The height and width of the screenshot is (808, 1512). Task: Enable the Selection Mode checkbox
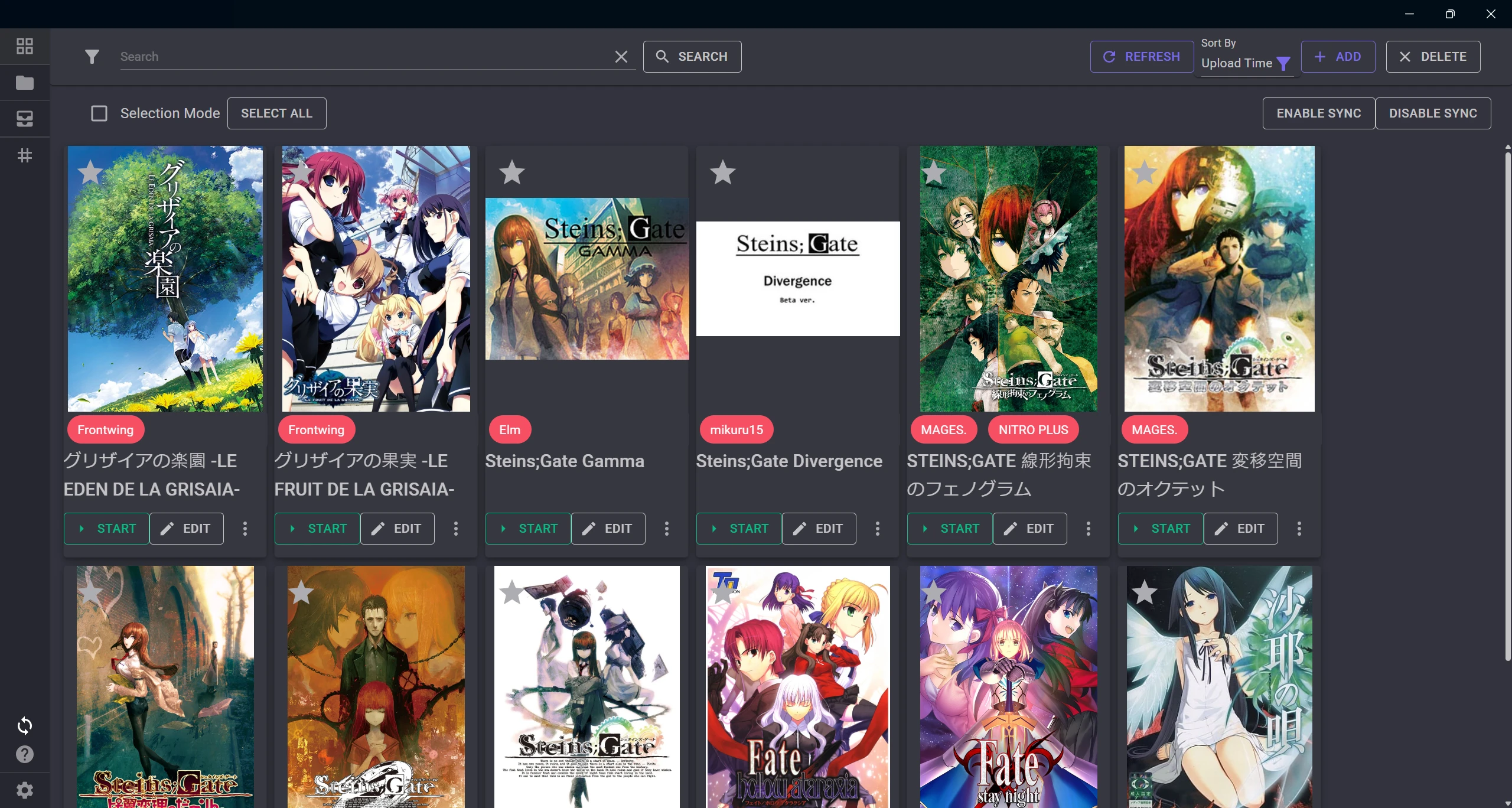99,113
